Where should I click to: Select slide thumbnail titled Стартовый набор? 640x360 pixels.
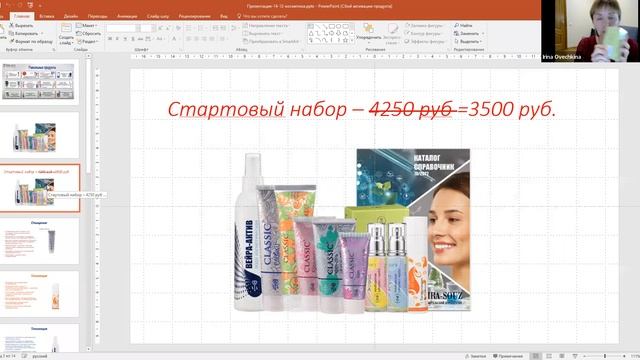pos(39,188)
